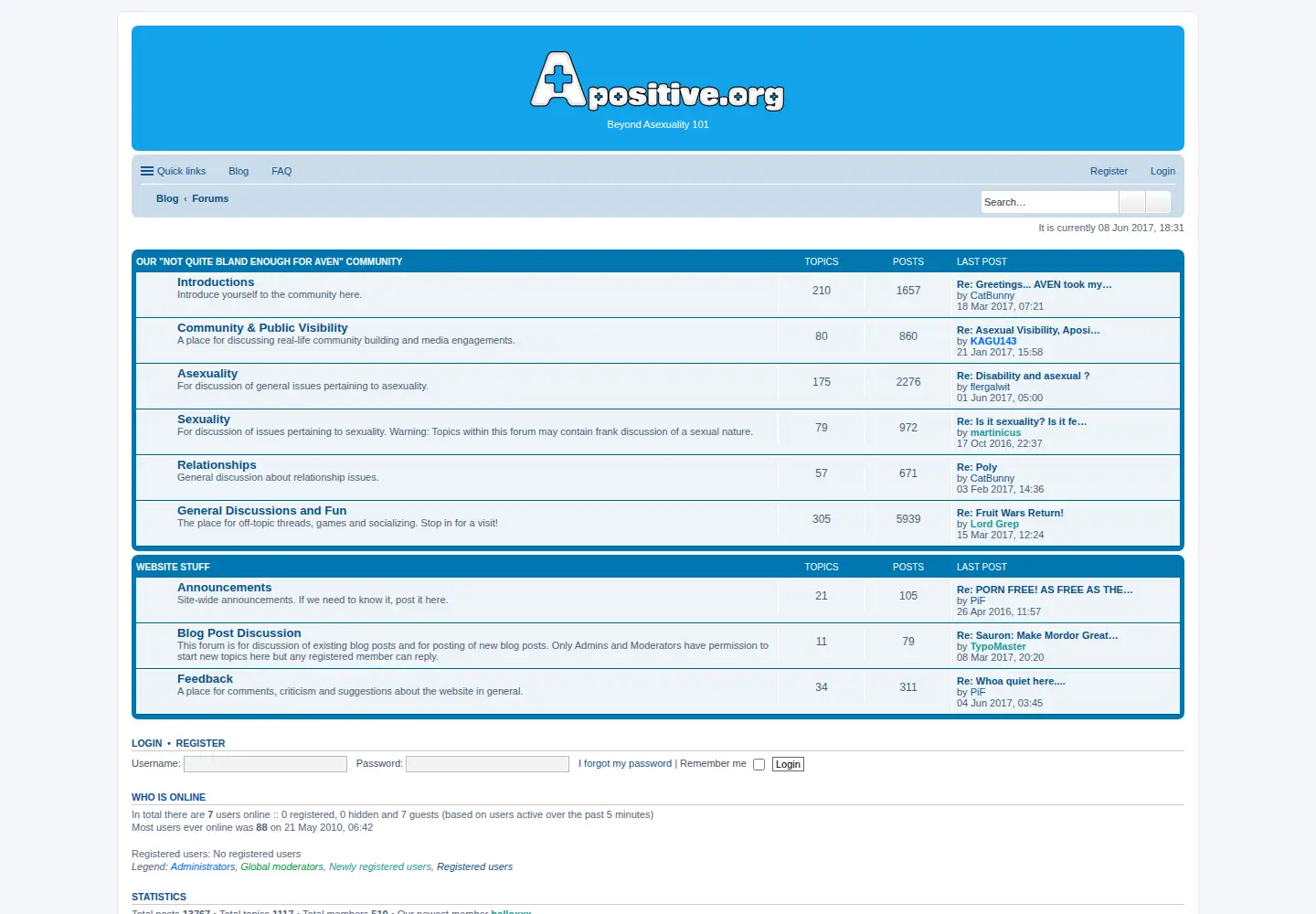Click the 'WEBSITE STUFF' category header
This screenshot has width=1316, height=914.
point(173,567)
